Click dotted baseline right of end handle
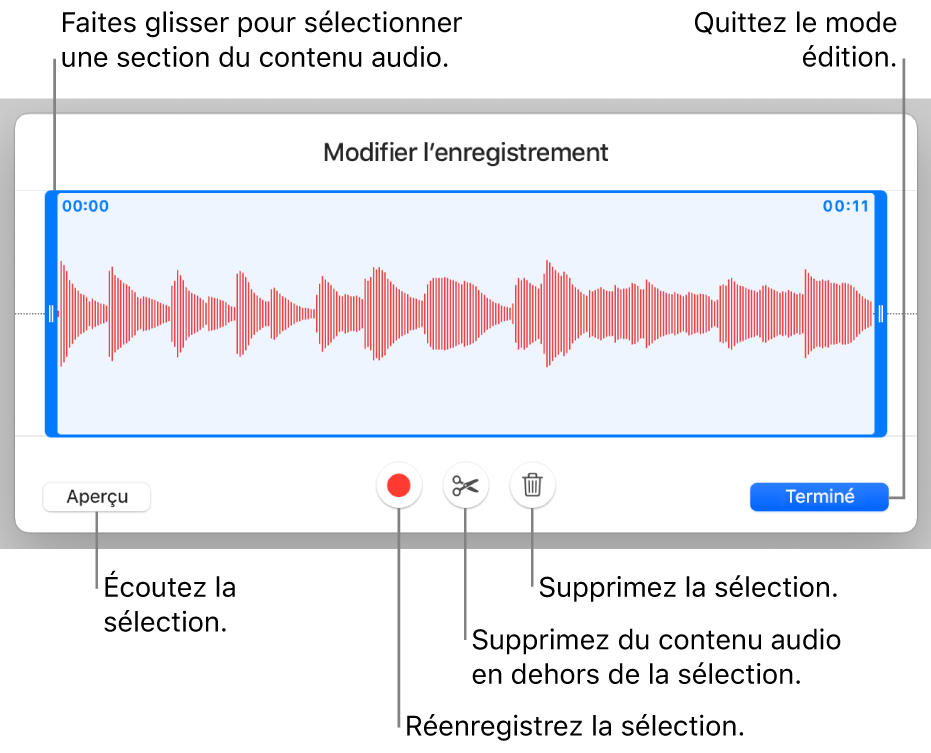Image resolution: width=931 pixels, height=753 pixels. [903, 314]
